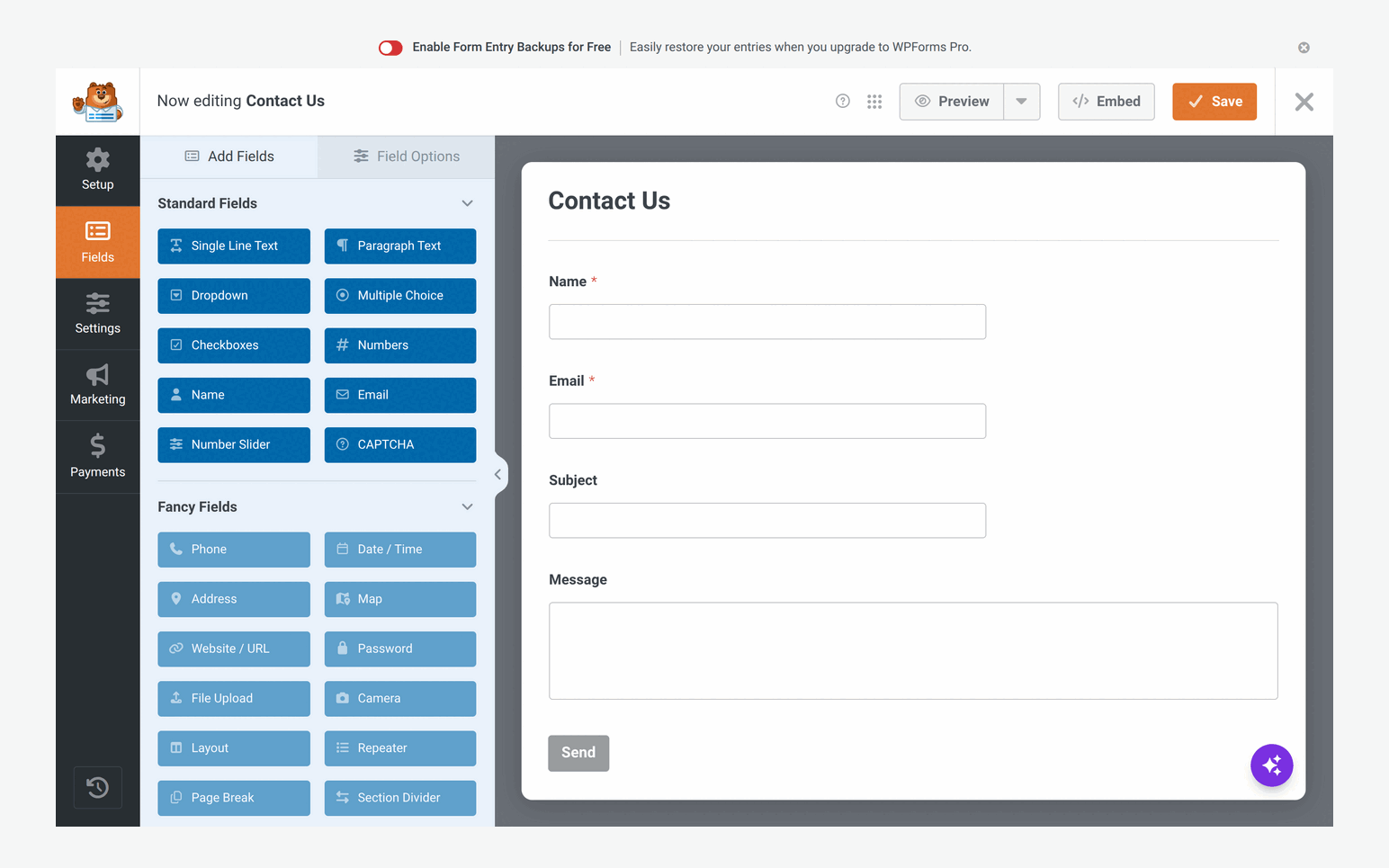The width and height of the screenshot is (1389, 868).
Task: Save the form
Action: click(x=1214, y=102)
